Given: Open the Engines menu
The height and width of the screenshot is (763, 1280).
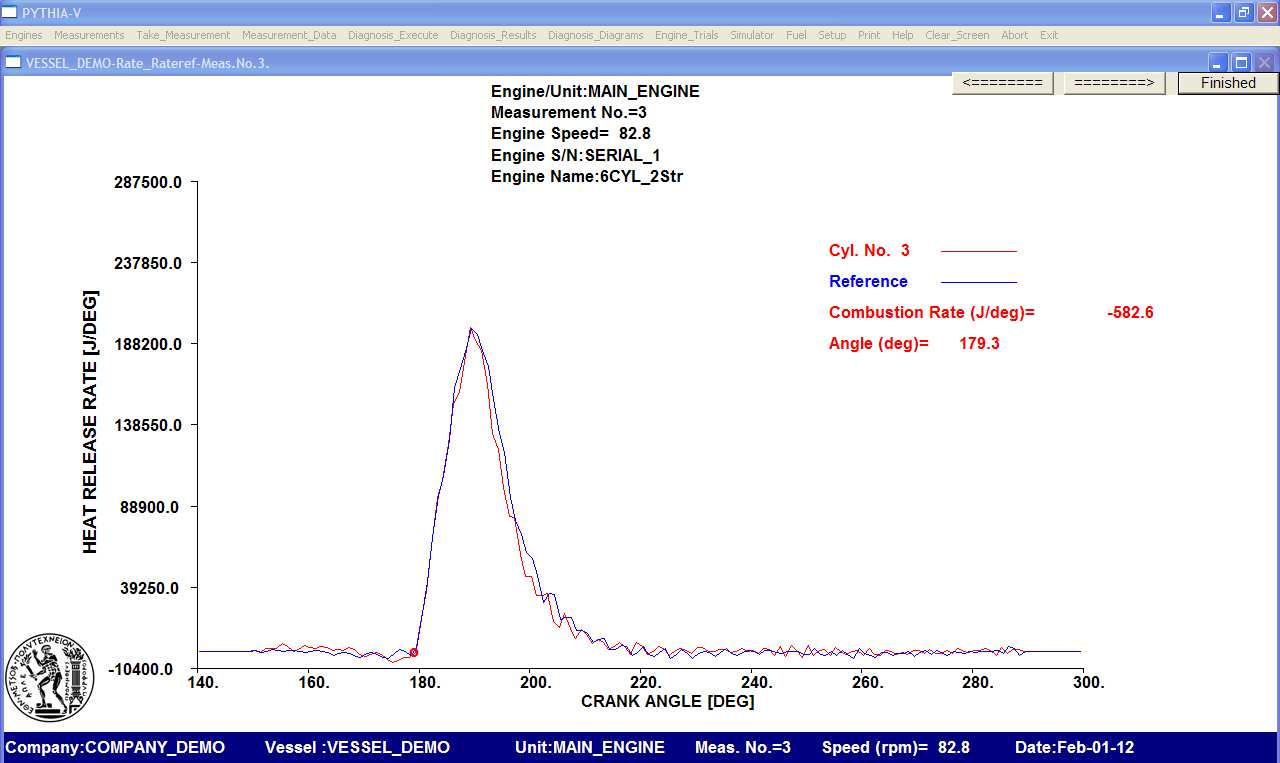Looking at the screenshot, I should (24, 35).
